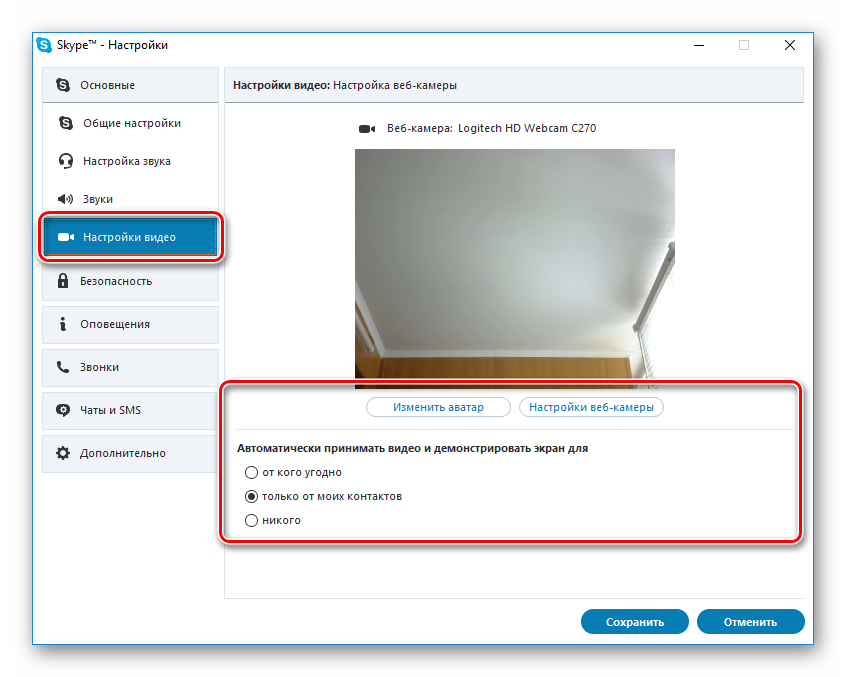The image size is (846, 677).
Task: Open Общие настройки page
Action: tap(131, 123)
